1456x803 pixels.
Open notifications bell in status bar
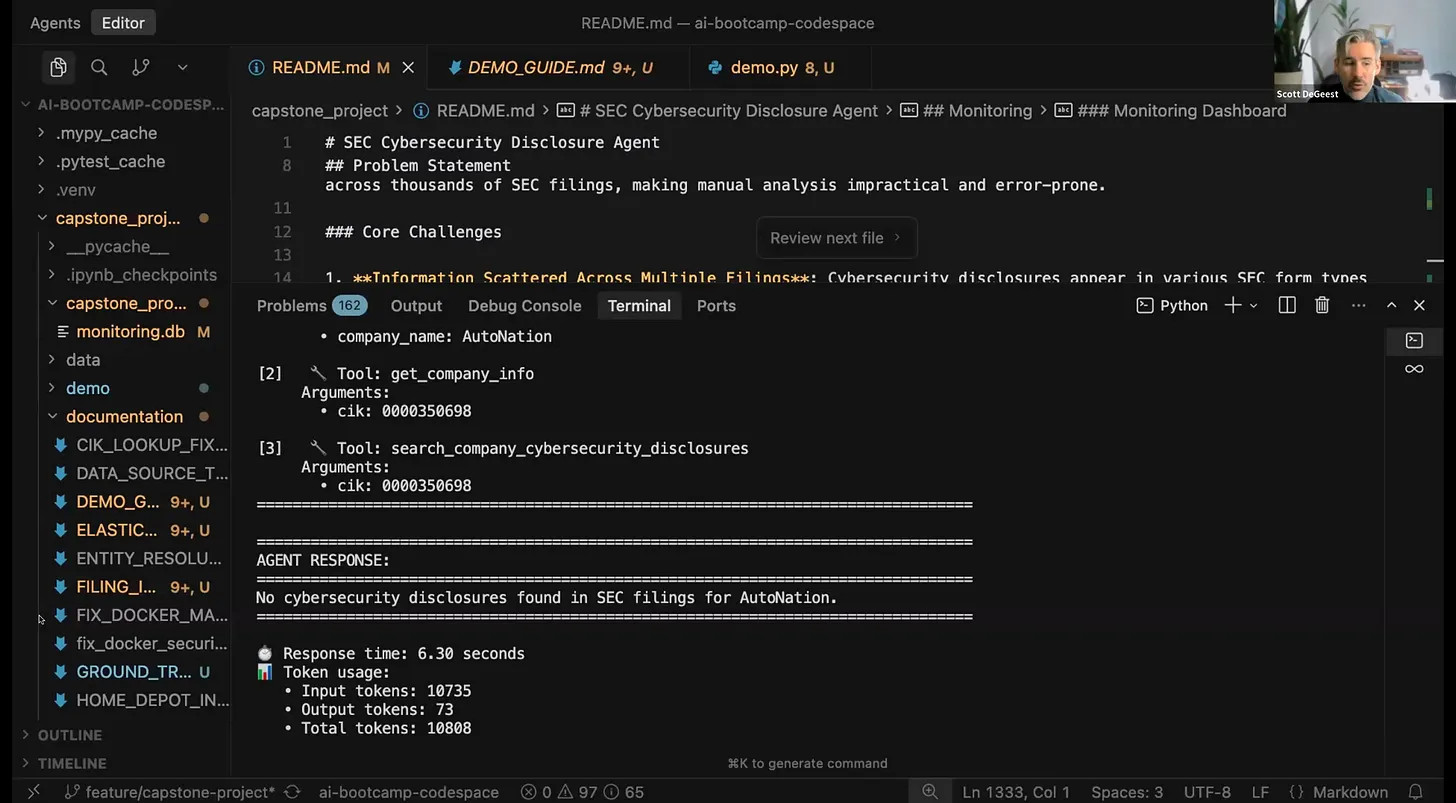pyautogui.click(x=1416, y=792)
